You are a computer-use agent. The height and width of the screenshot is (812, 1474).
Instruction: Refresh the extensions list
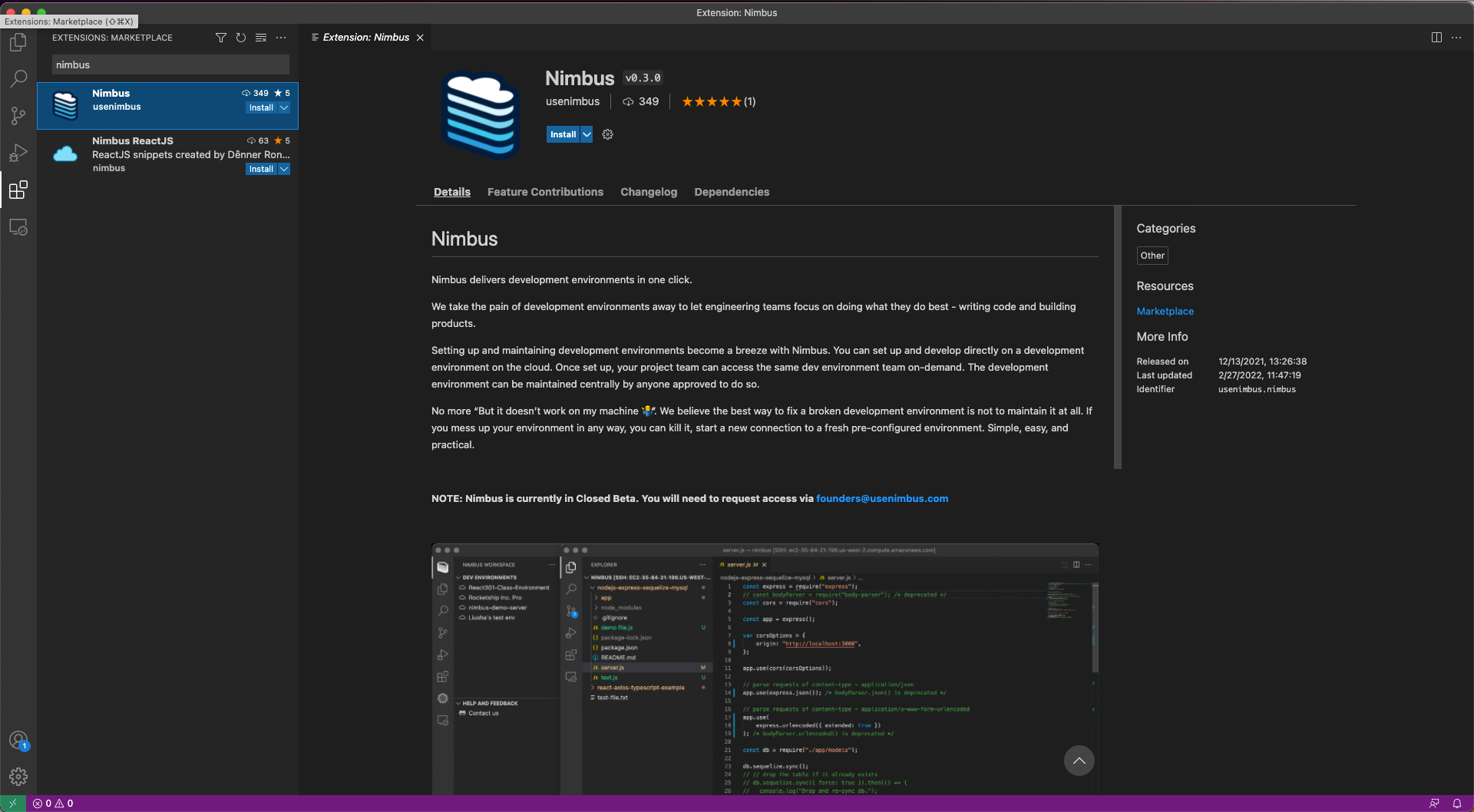pyautogui.click(x=241, y=38)
